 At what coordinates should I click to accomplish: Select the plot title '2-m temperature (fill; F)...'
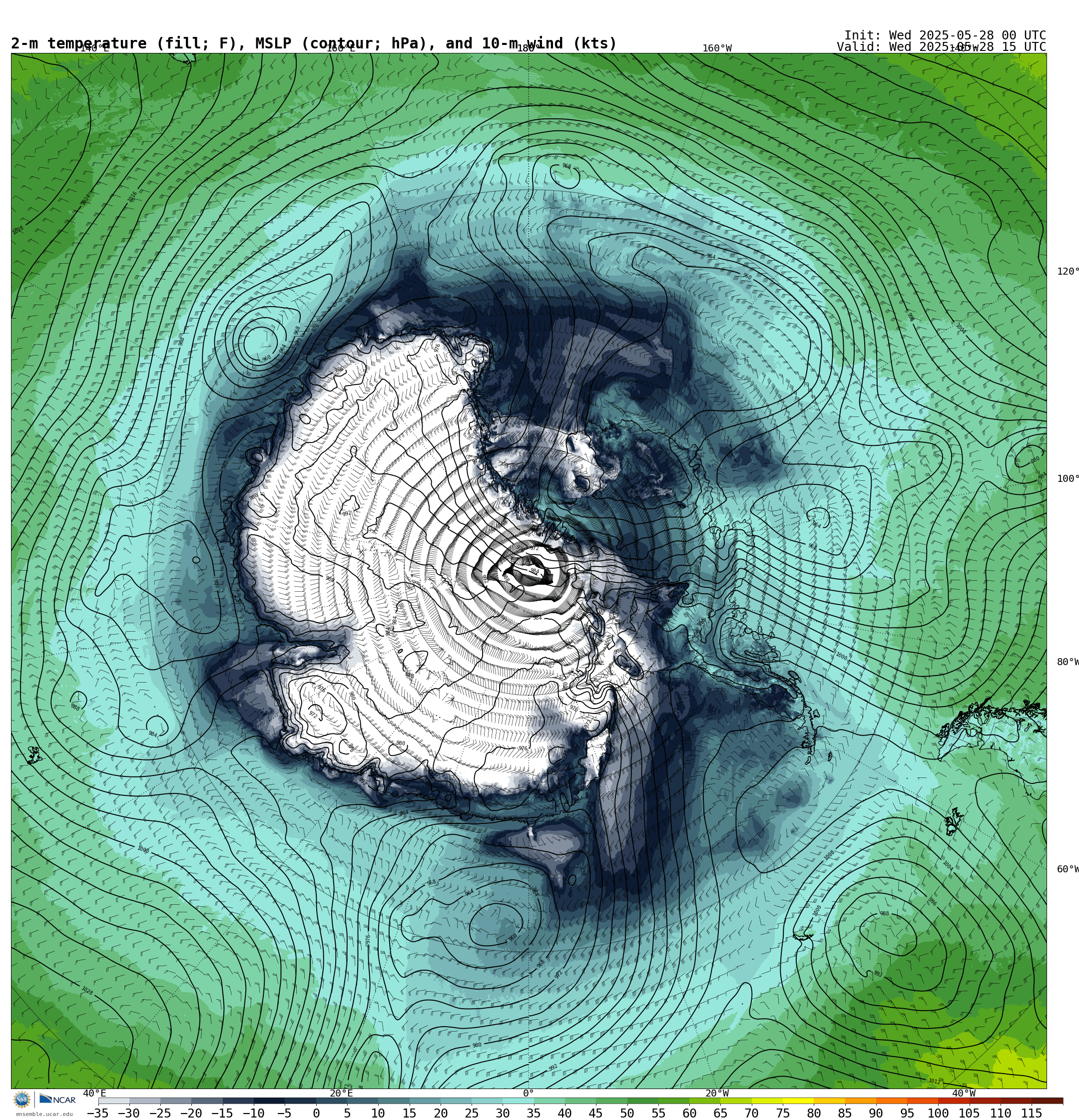point(314,43)
